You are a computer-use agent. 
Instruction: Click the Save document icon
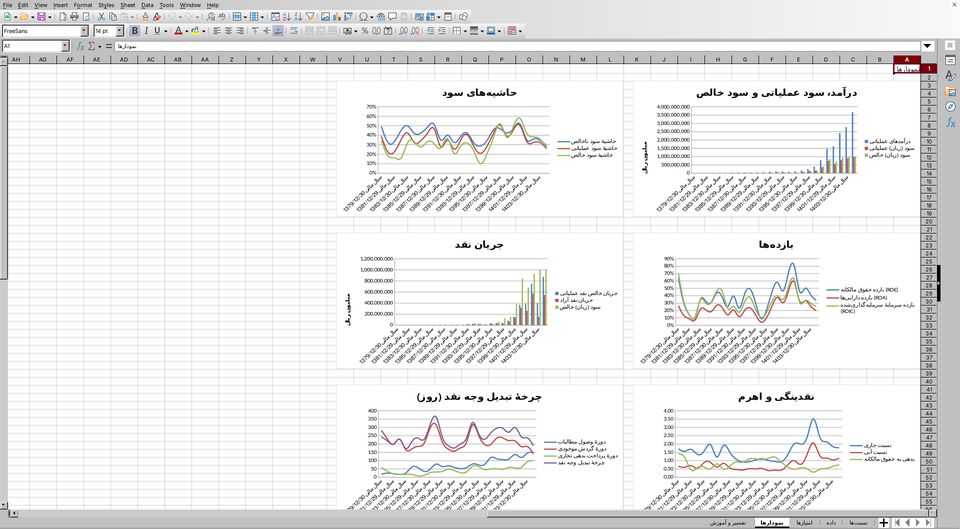[41, 17]
